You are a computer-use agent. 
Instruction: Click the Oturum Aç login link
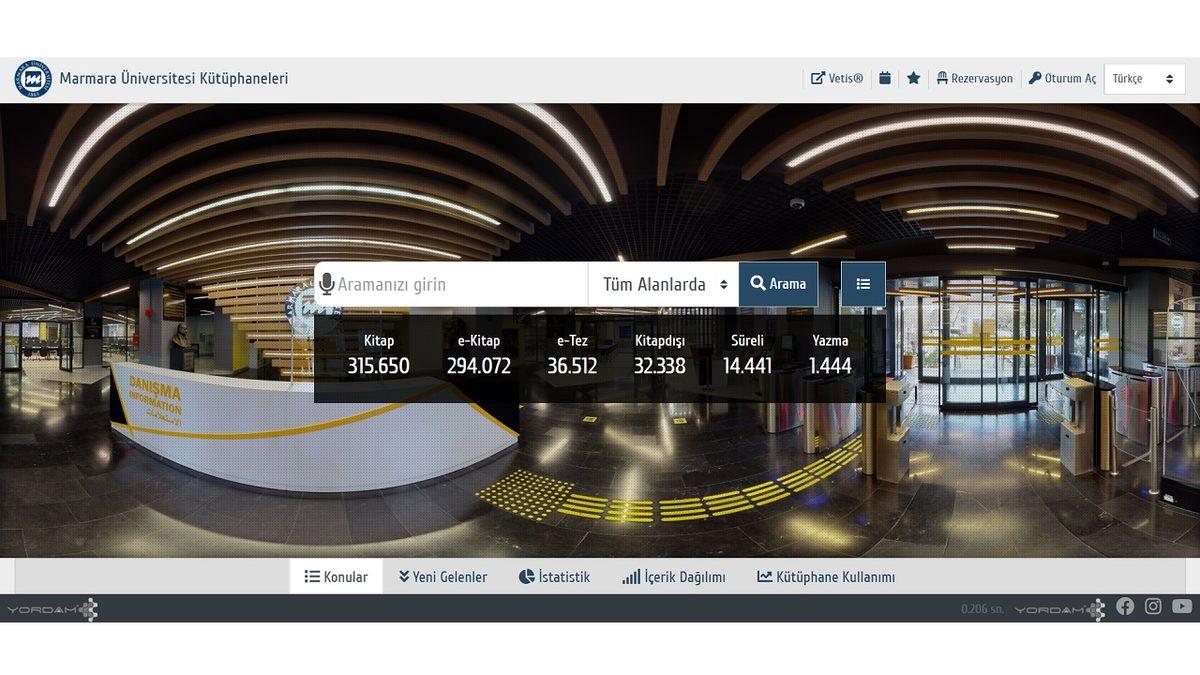[1062, 78]
